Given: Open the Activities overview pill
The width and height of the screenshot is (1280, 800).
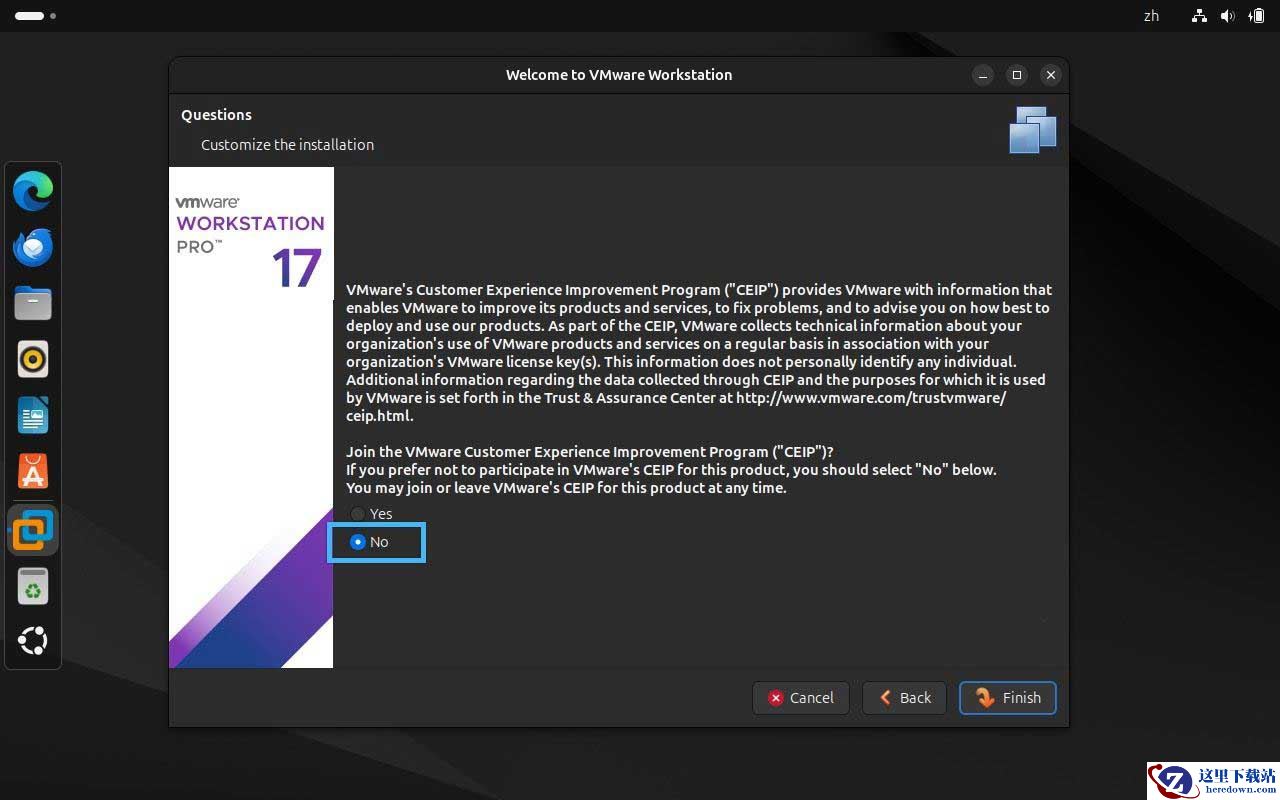Looking at the screenshot, I should click(x=35, y=16).
